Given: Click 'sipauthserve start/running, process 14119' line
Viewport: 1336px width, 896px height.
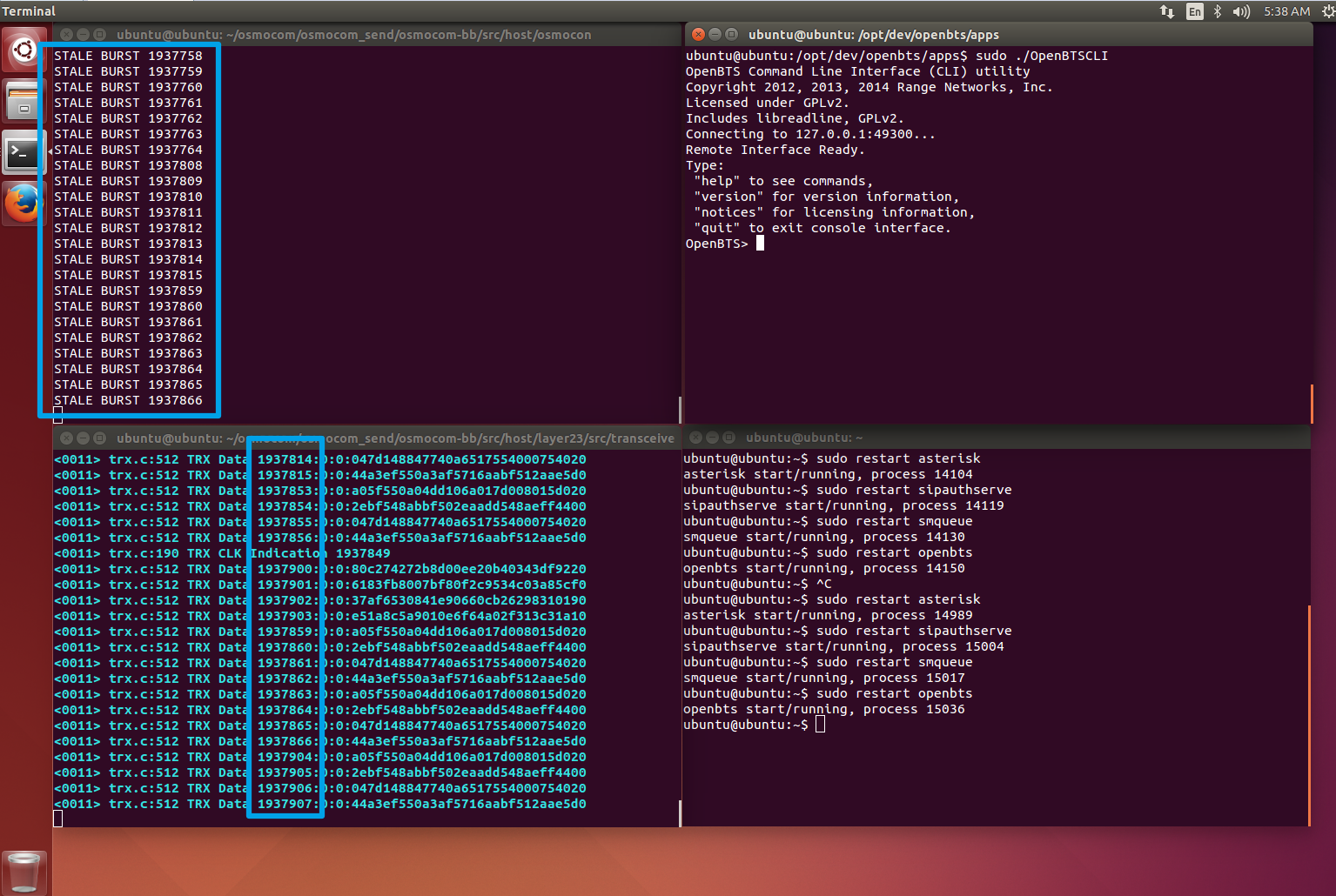Looking at the screenshot, I should pos(843,505).
